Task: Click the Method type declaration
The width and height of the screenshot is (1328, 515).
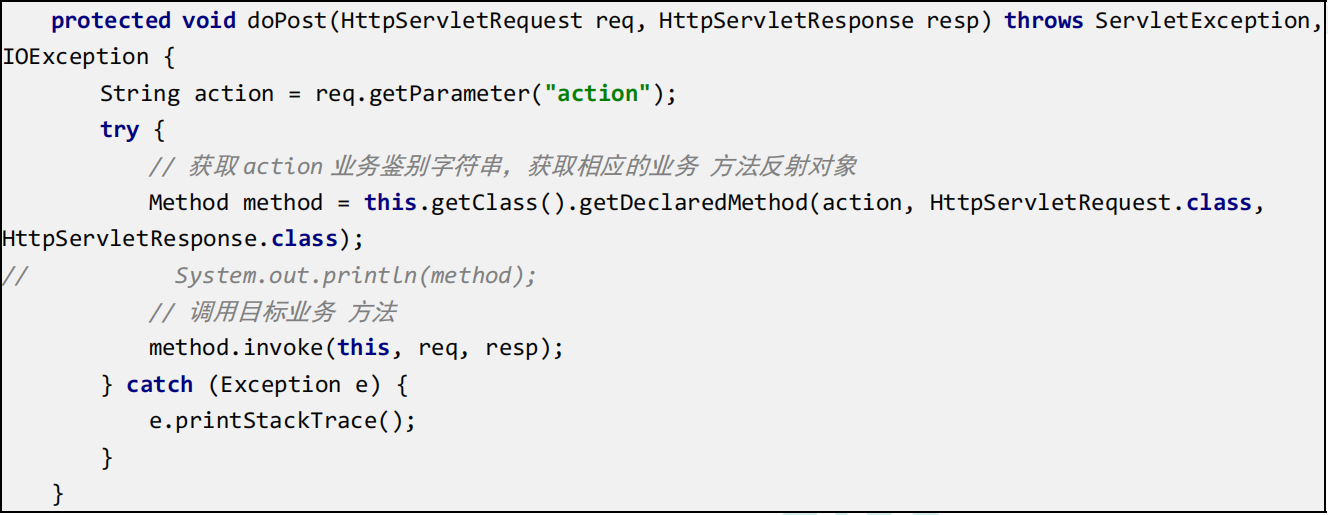Action: point(188,203)
